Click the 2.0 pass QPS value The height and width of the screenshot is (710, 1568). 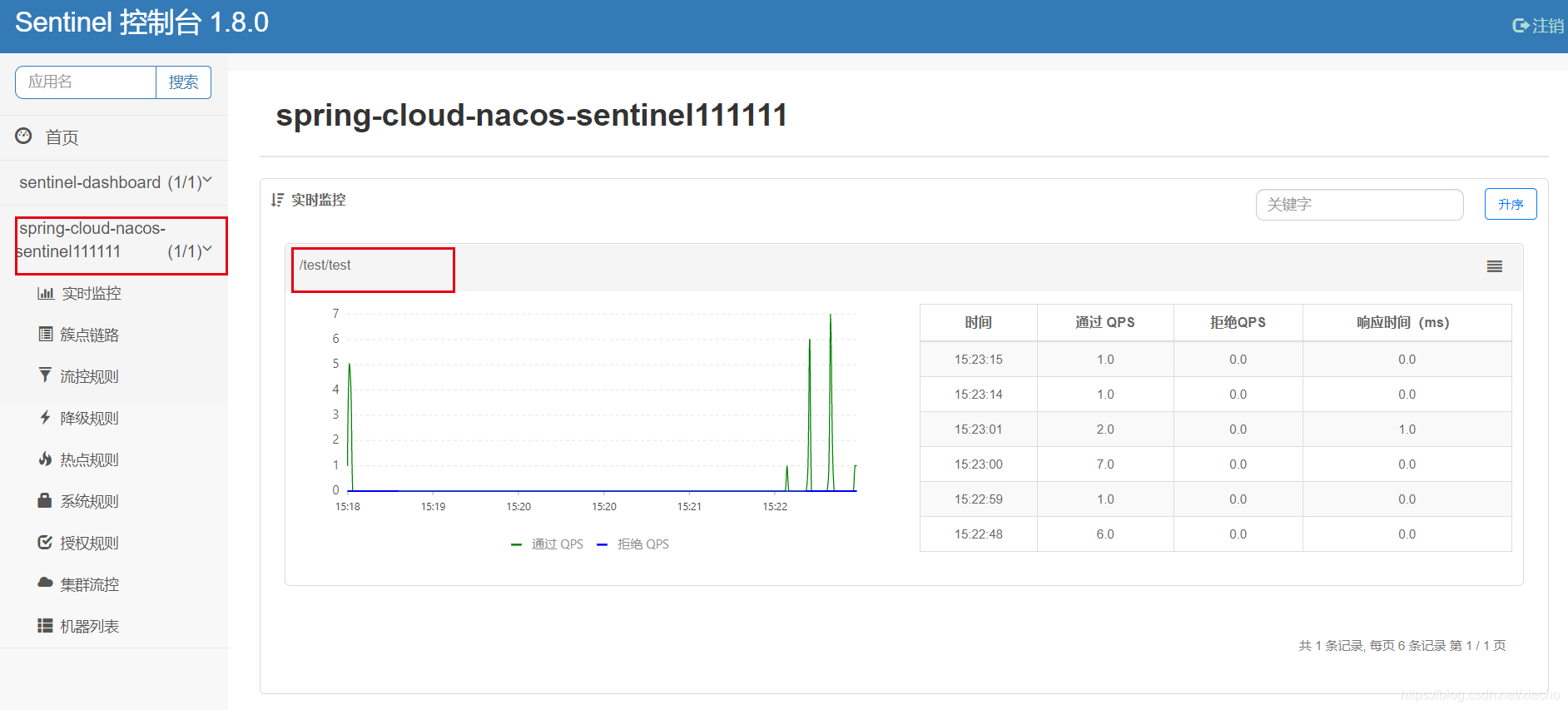[1105, 429]
